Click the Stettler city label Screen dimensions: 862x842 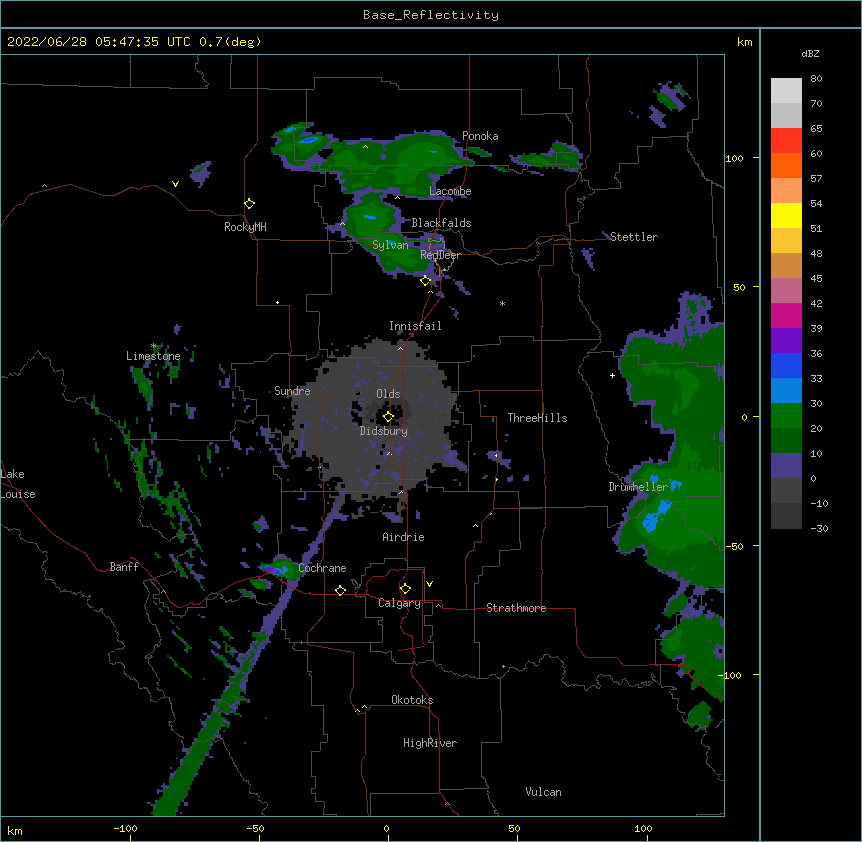(634, 237)
